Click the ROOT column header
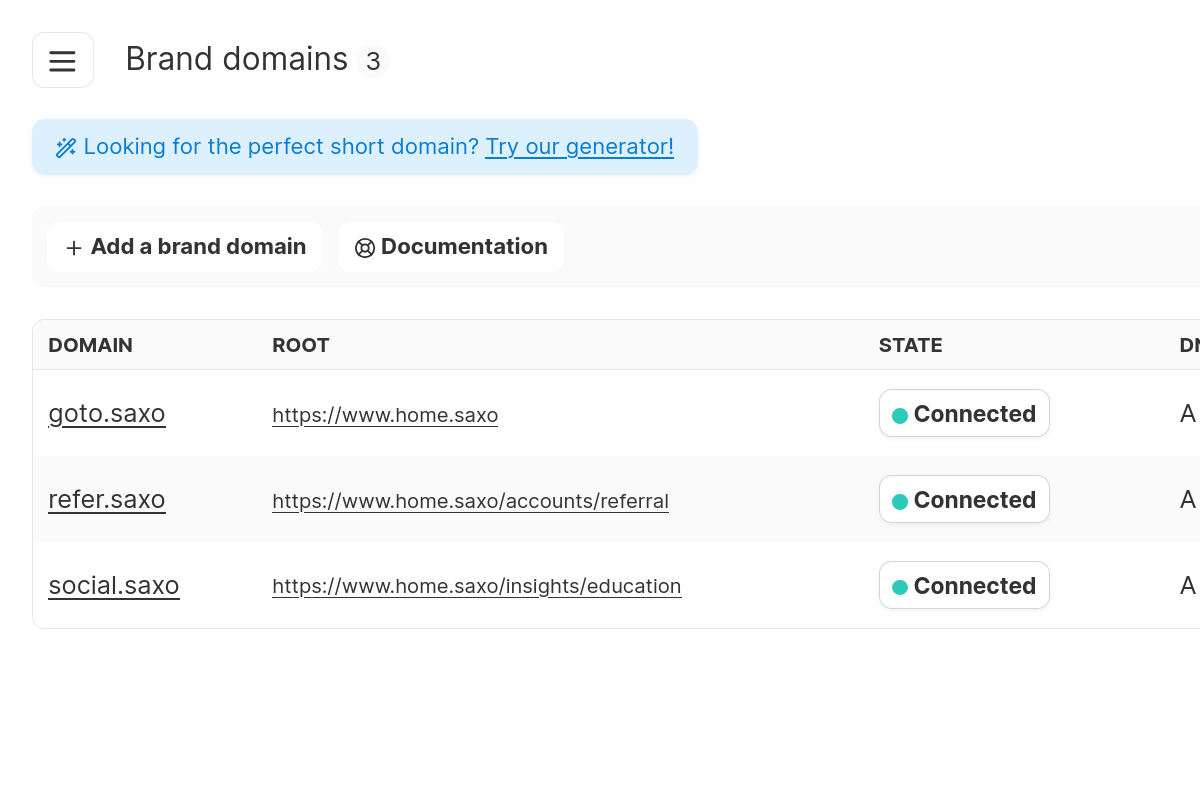This screenshot has height=800, width=1200. tap(301, 345)
